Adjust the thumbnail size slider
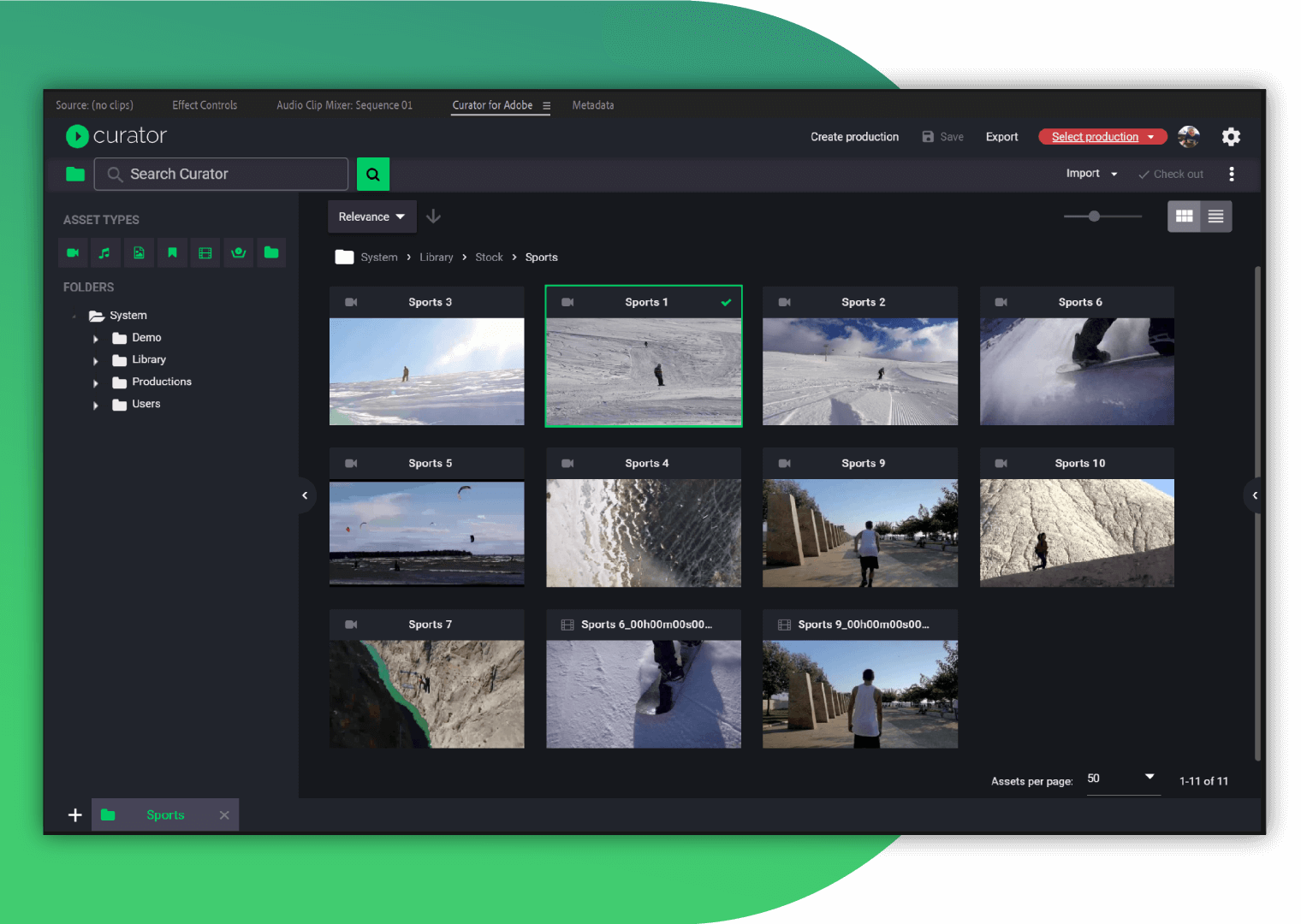The image size is (1301, 924). pyautogui.click(x=1095, y=216)
